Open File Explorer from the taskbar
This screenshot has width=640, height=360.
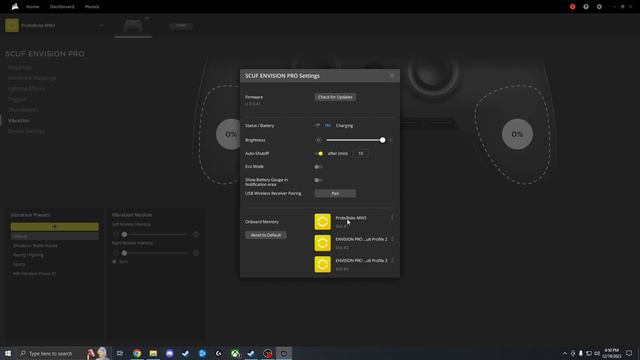(x=153, y=353)
